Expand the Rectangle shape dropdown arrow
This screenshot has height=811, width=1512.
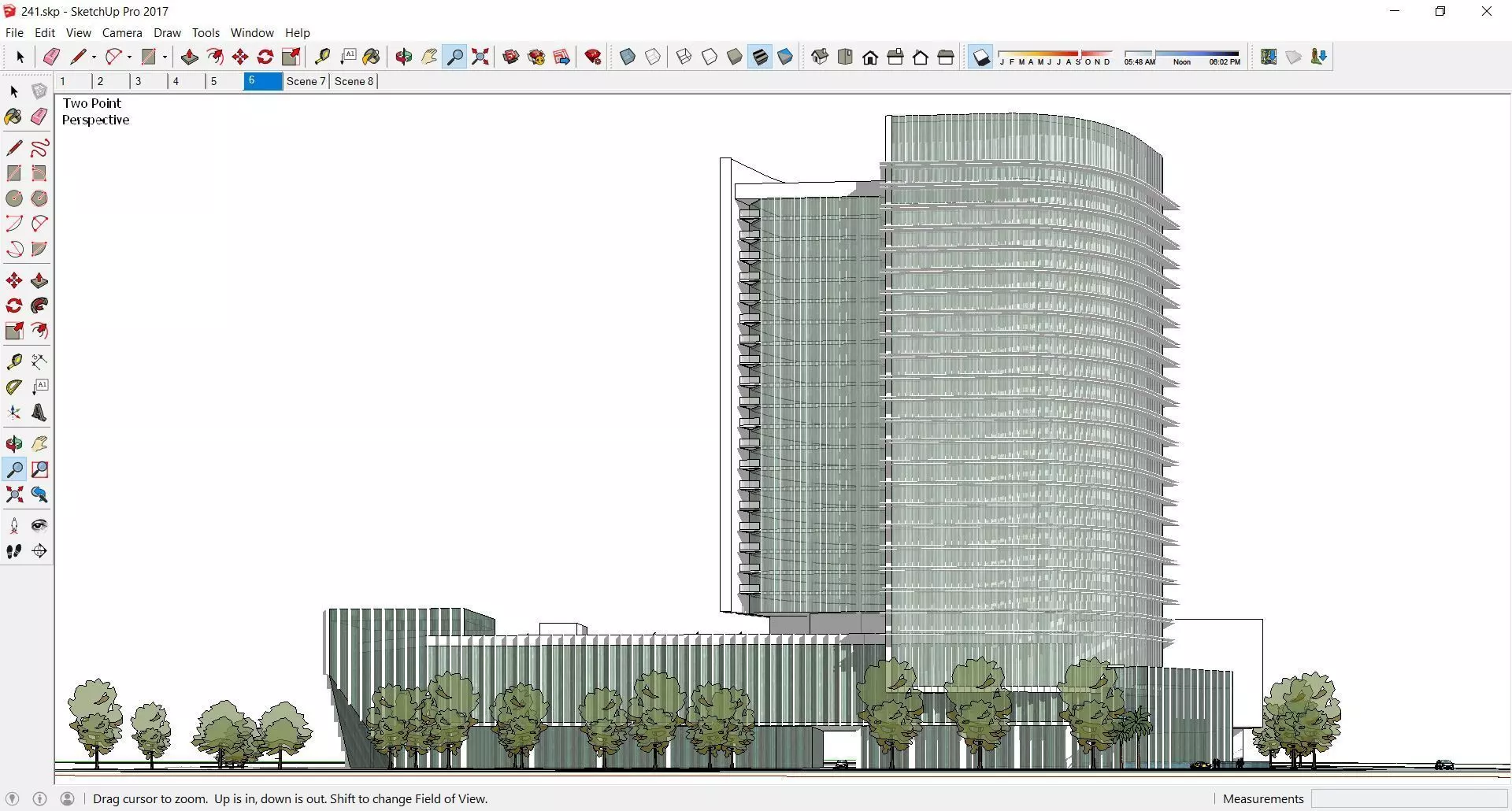(165, 57)
